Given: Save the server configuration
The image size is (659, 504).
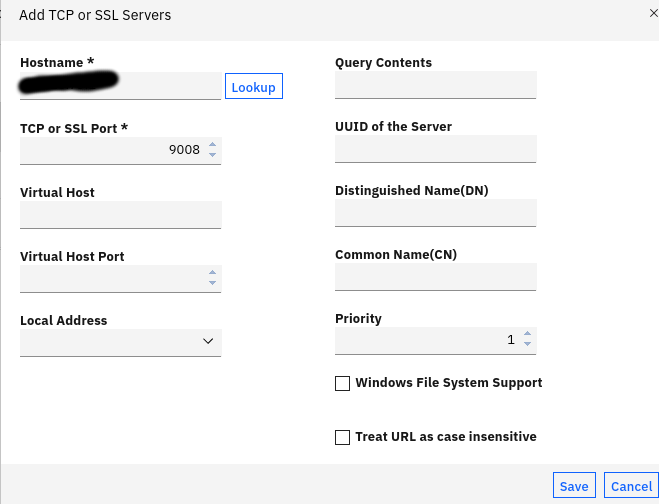Looking at the screenshot, I should (x=574, y=486).
